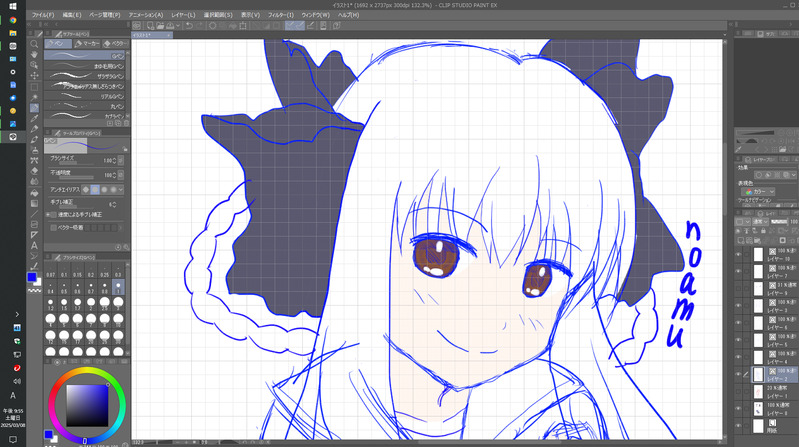Click the opacity 不透明度 stepper arrows

[x=114, y=175]
